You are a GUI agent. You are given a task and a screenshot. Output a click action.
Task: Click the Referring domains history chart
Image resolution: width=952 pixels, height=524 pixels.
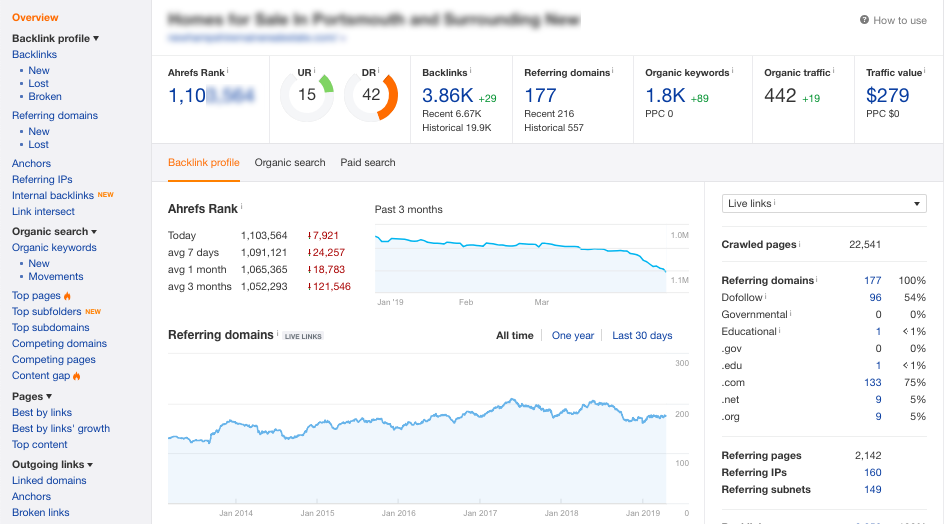429,431
